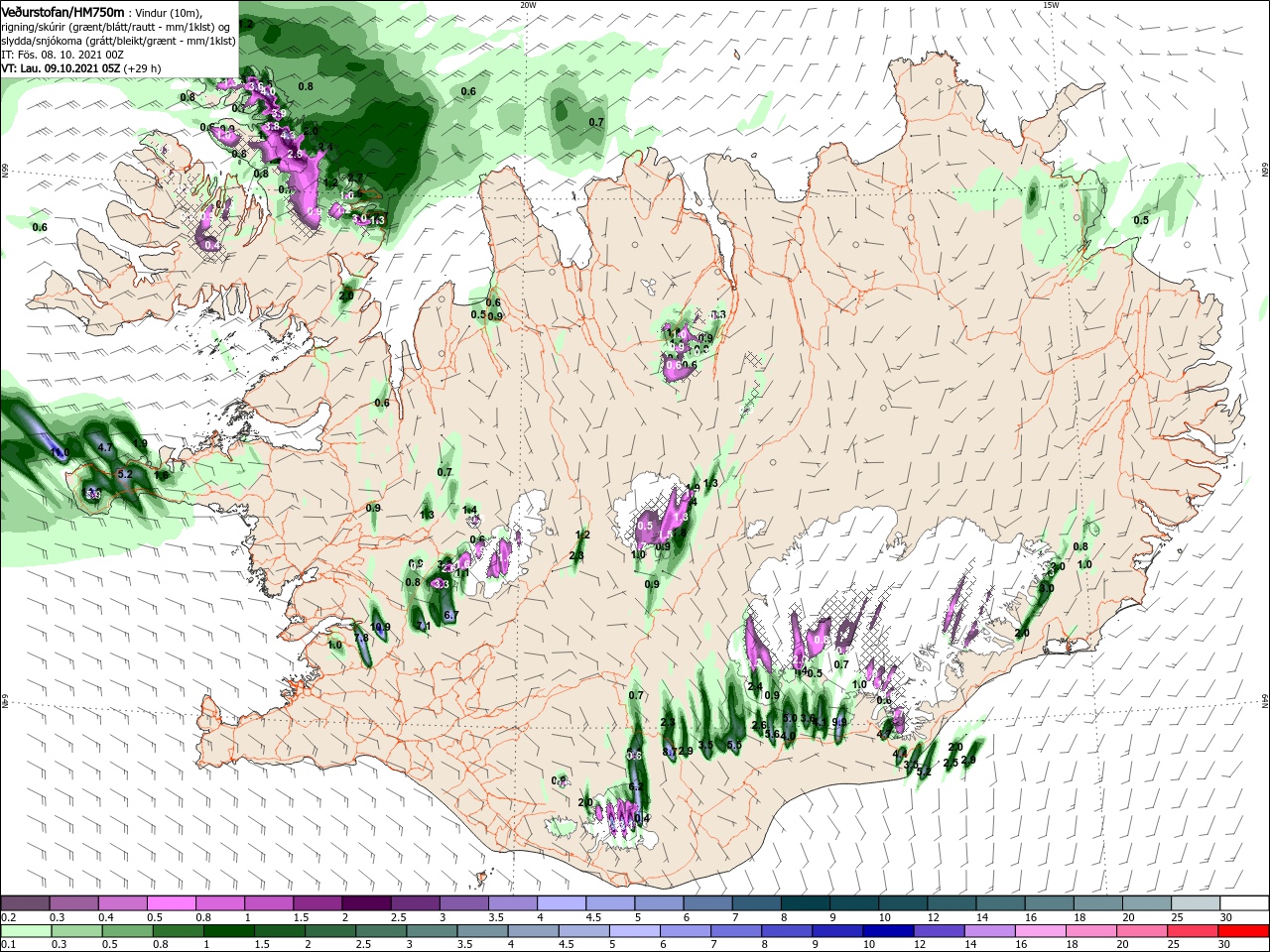
Task: Click the 15W longitude label at the top
Action: [1051, 5]
